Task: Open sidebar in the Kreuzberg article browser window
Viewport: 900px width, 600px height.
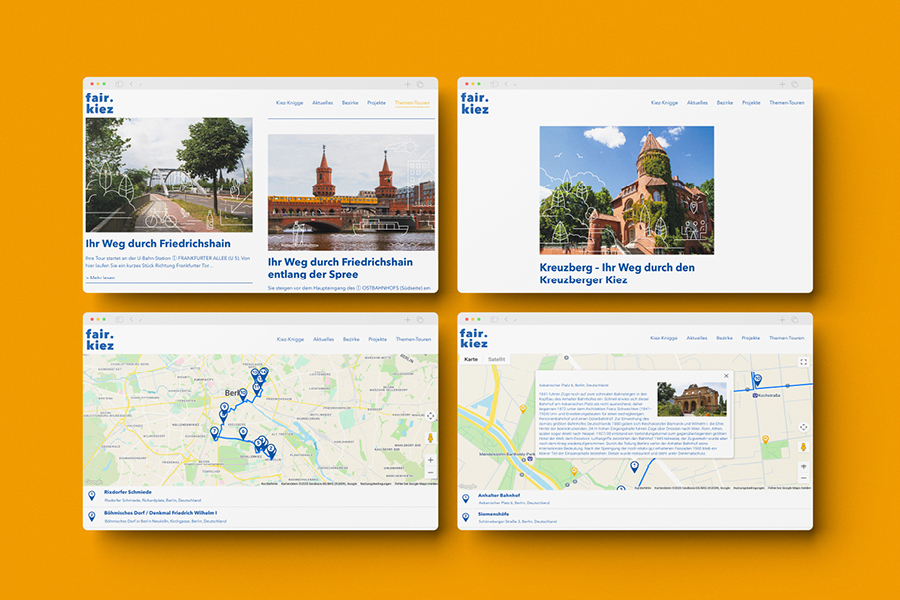Action: (493, 84)
